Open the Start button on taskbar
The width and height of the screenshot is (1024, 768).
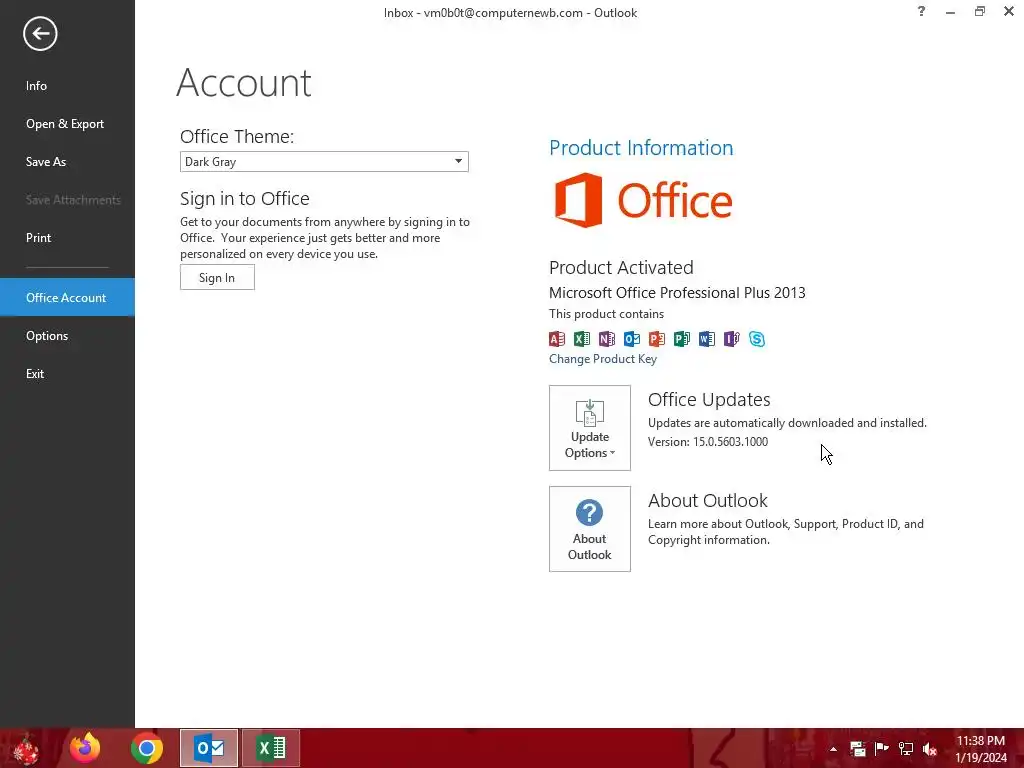26,748
